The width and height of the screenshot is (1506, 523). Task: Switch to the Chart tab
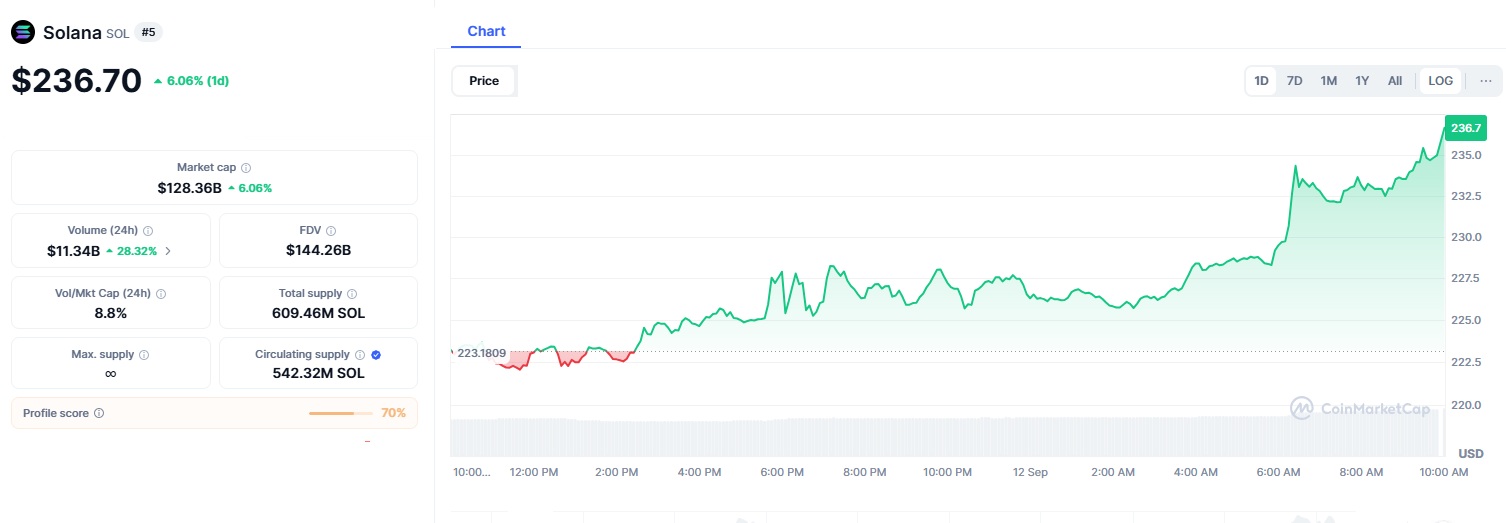[486, 31]
